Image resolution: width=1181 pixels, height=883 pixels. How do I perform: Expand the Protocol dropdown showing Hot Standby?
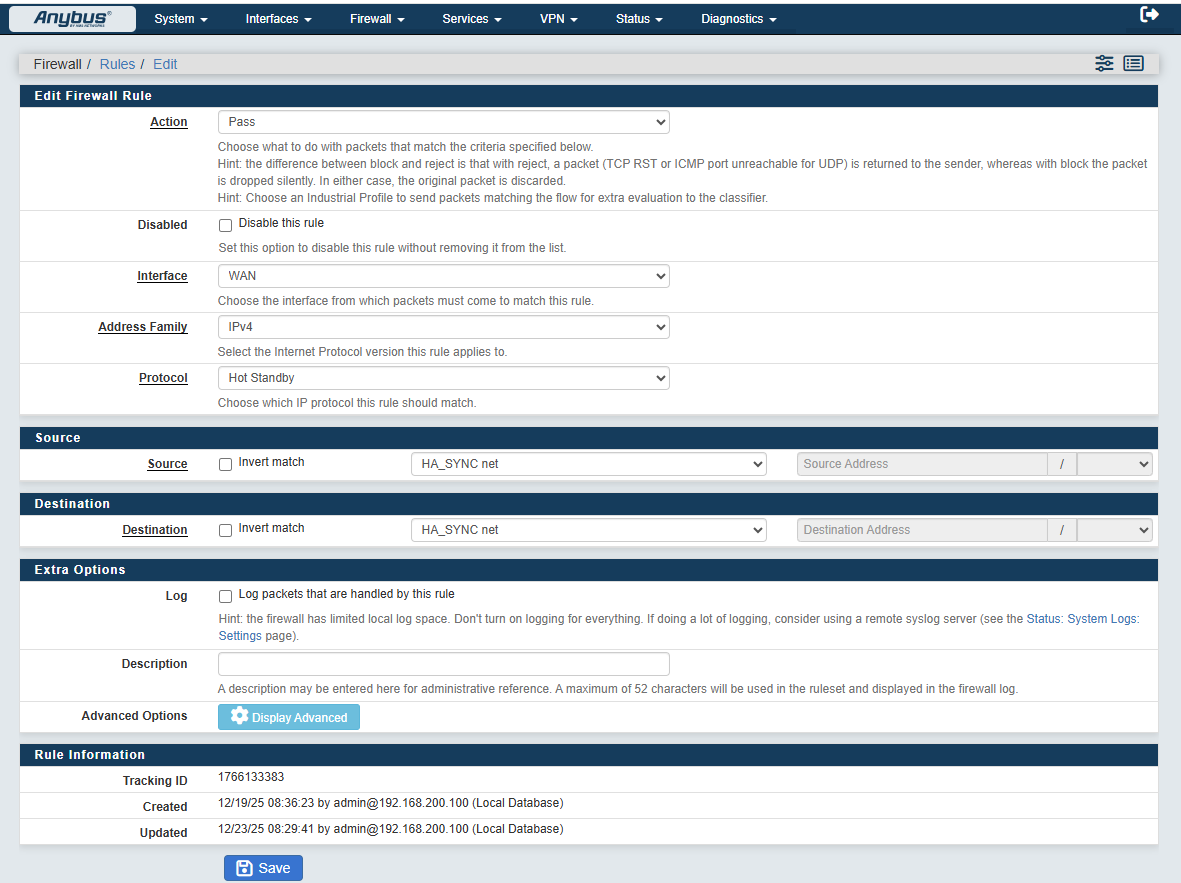click(443, 378)
